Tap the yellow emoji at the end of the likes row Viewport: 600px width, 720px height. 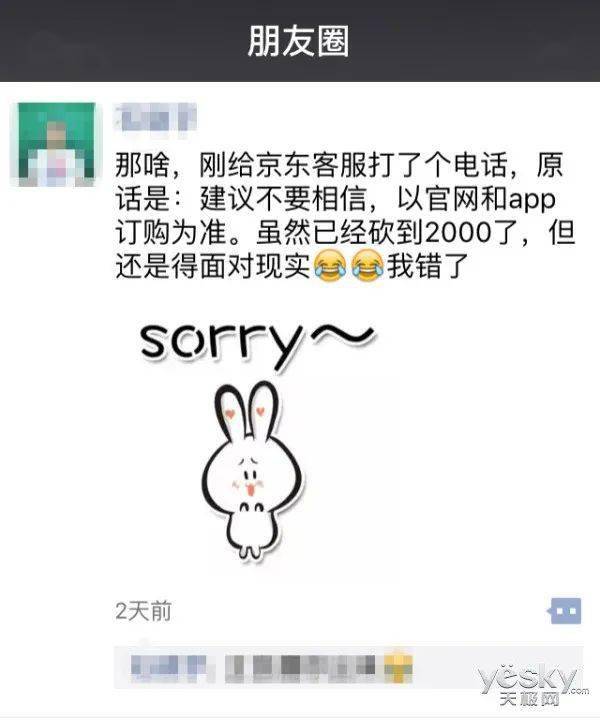pos(398,667)
